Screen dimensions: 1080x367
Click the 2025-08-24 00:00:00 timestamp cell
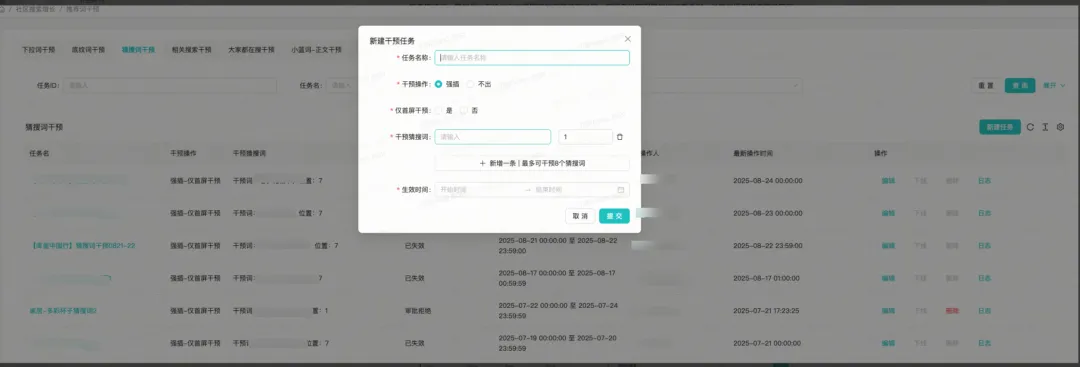(767, 180)
